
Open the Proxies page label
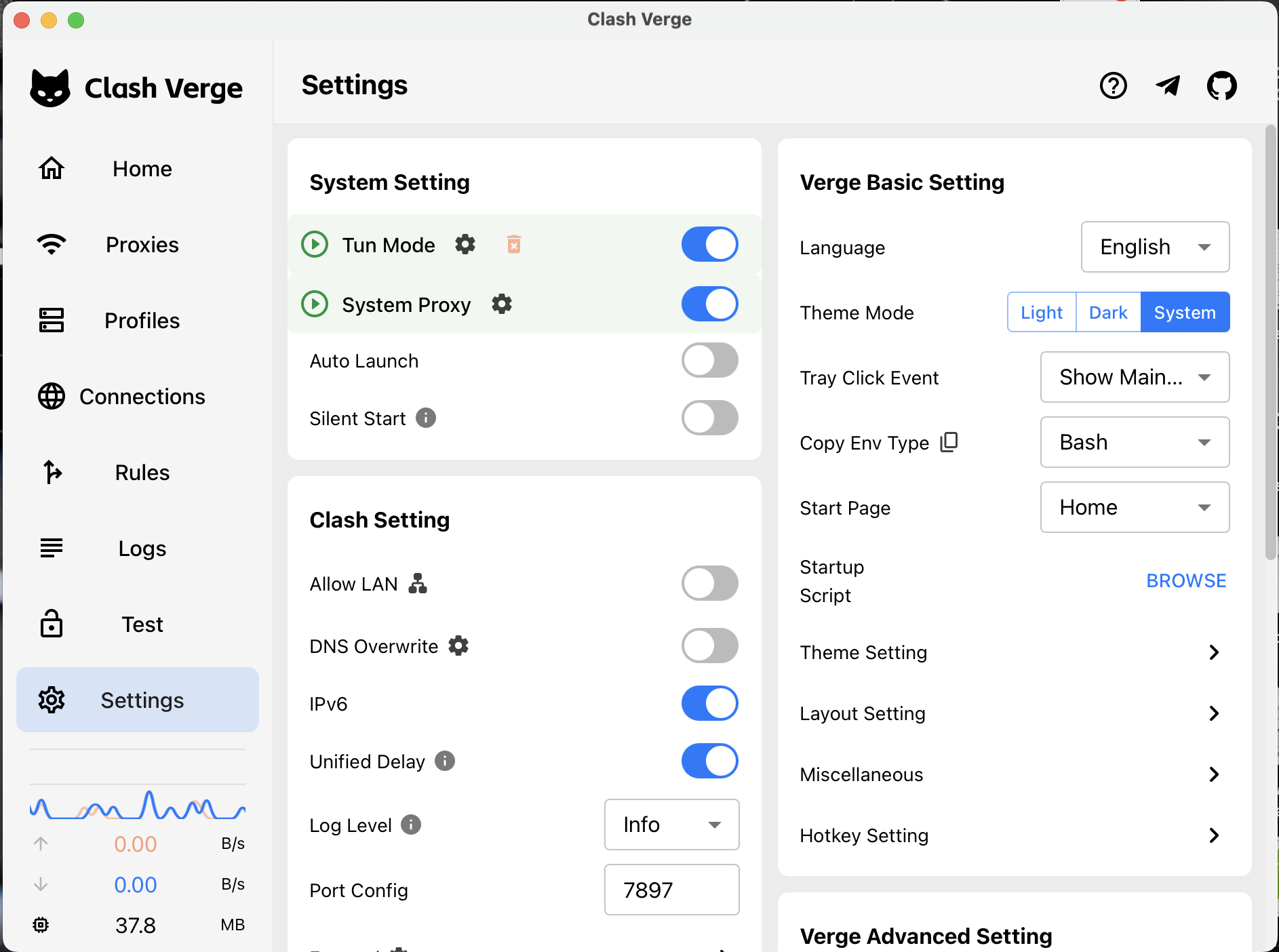142,245
